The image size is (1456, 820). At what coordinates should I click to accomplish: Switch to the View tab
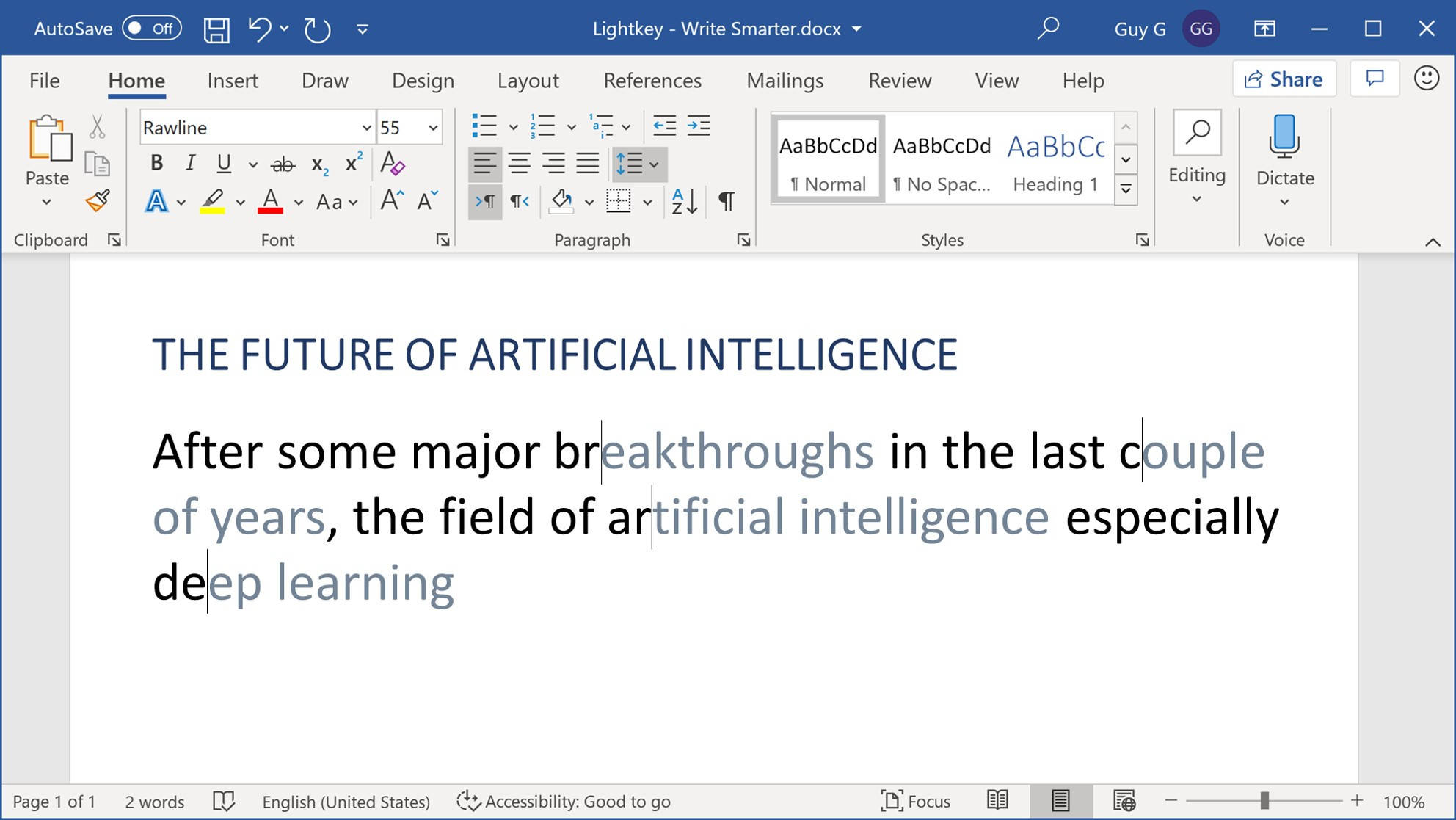(997, 80)
